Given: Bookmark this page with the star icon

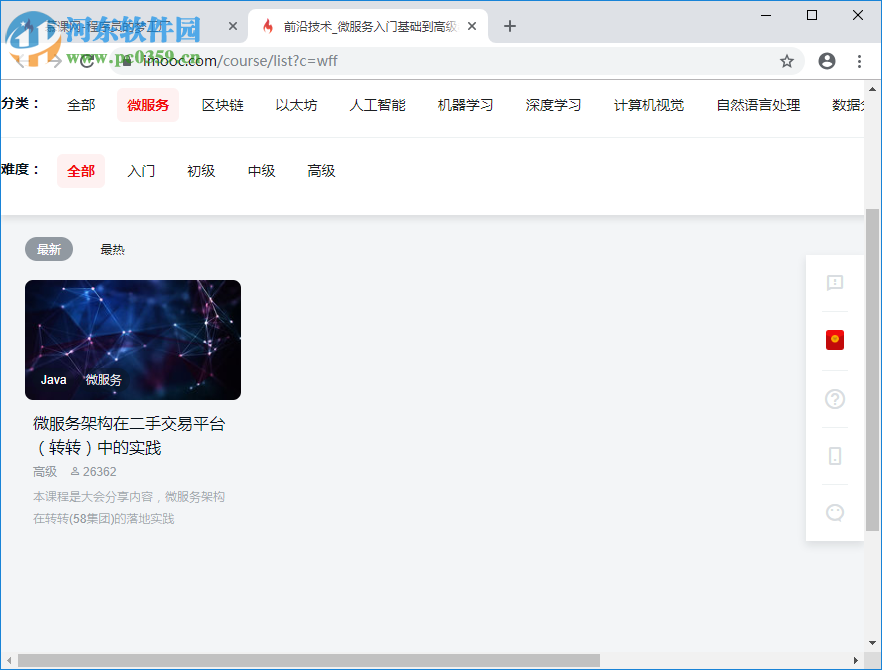Looking at the screenshot, I should coord(786,61).
